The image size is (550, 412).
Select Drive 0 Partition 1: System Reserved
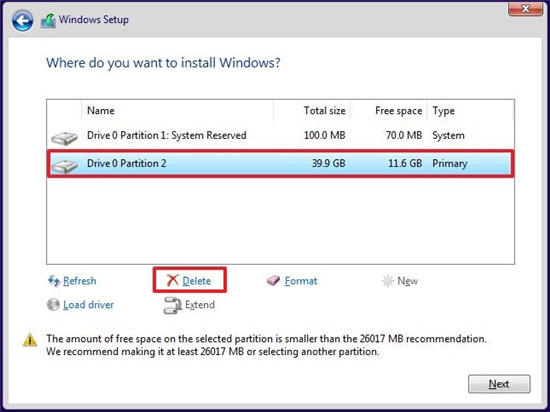(280, 135)
